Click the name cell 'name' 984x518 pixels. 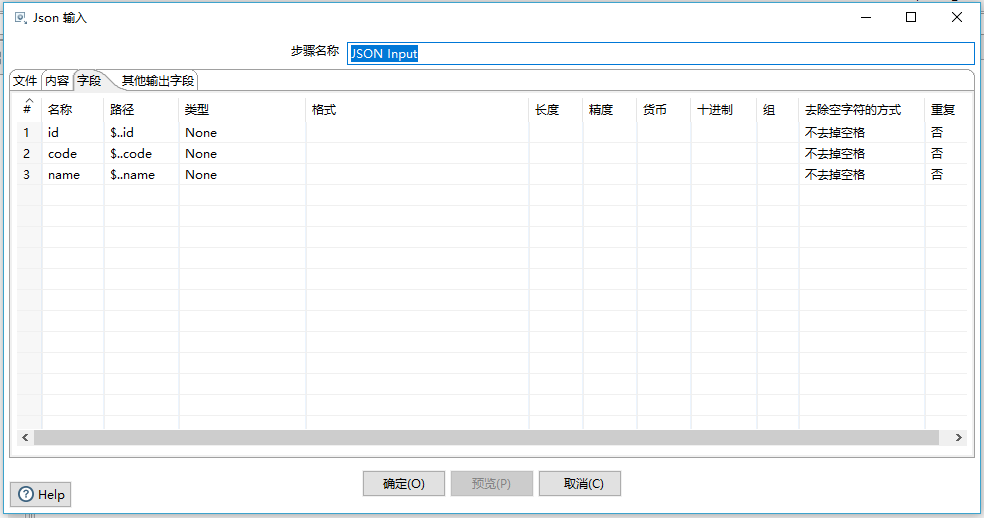73,175
